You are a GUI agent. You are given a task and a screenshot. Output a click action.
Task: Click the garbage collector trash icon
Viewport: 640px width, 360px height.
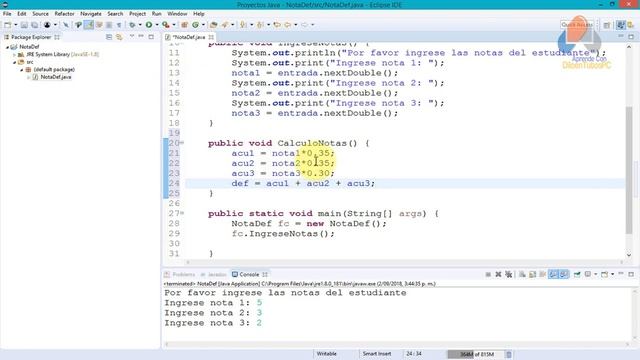pyautogui.click(x=509, y=354)
